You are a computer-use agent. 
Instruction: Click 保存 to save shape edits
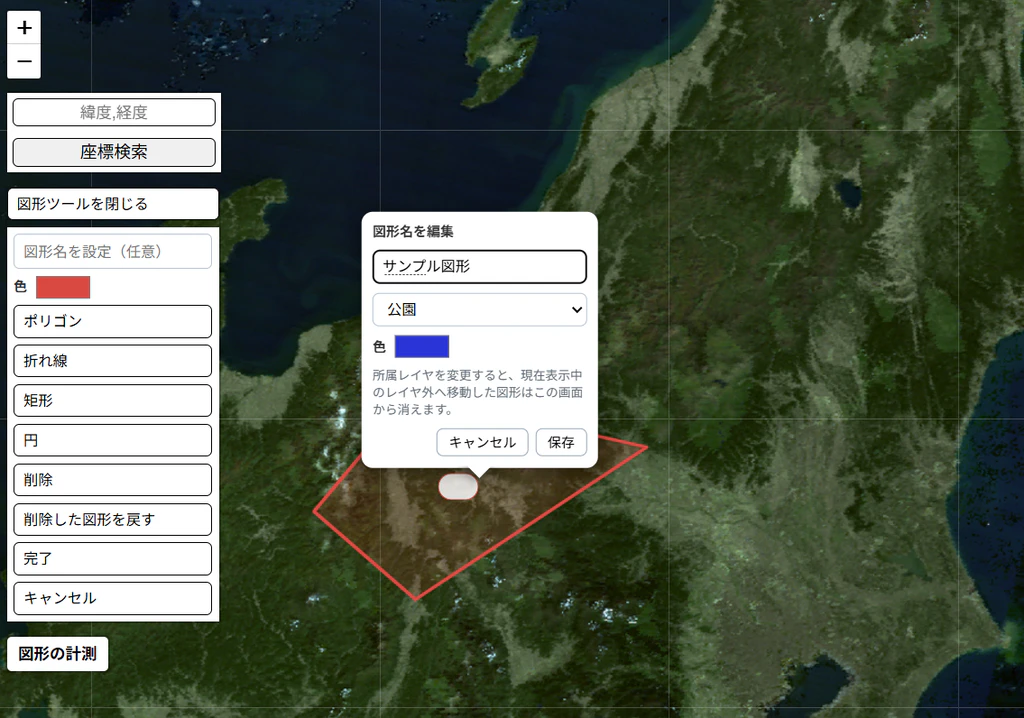[561, 442]
